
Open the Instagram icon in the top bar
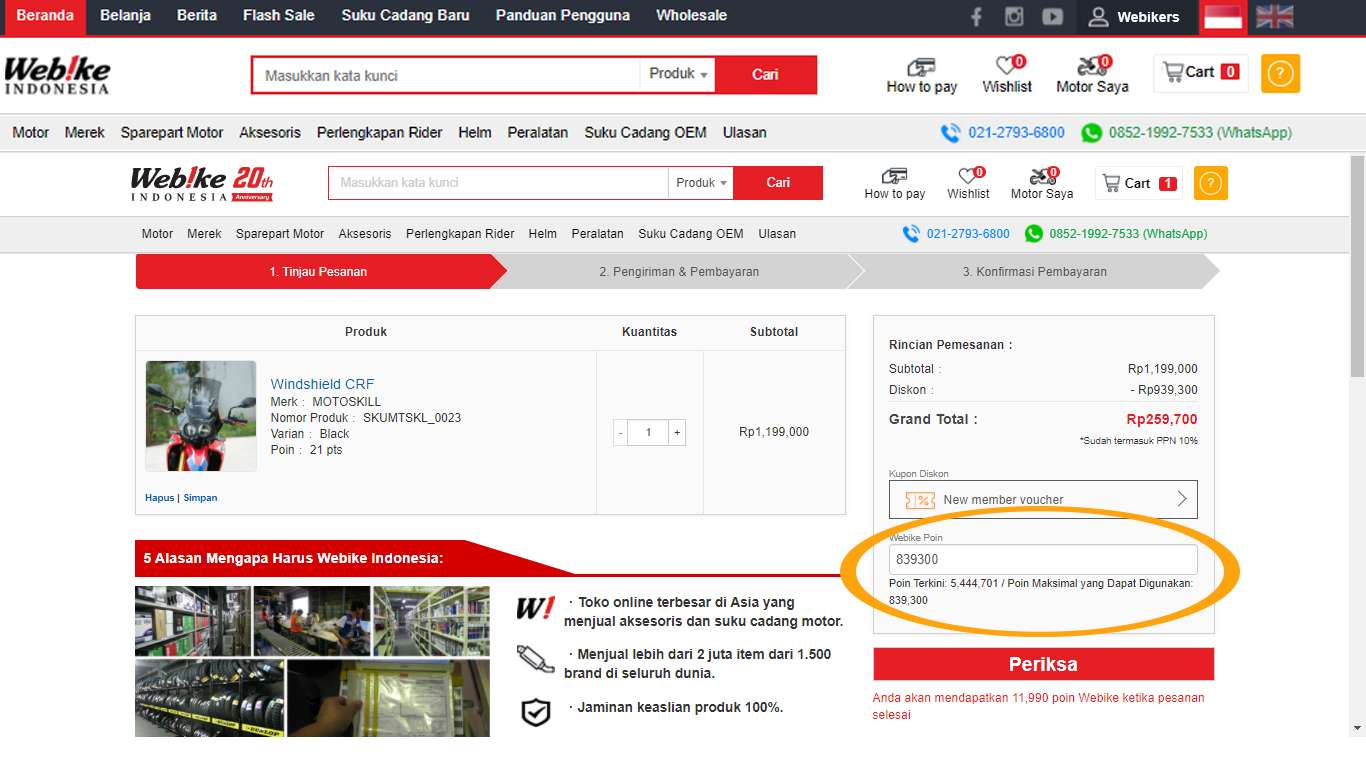click(x=1014, y=17)
